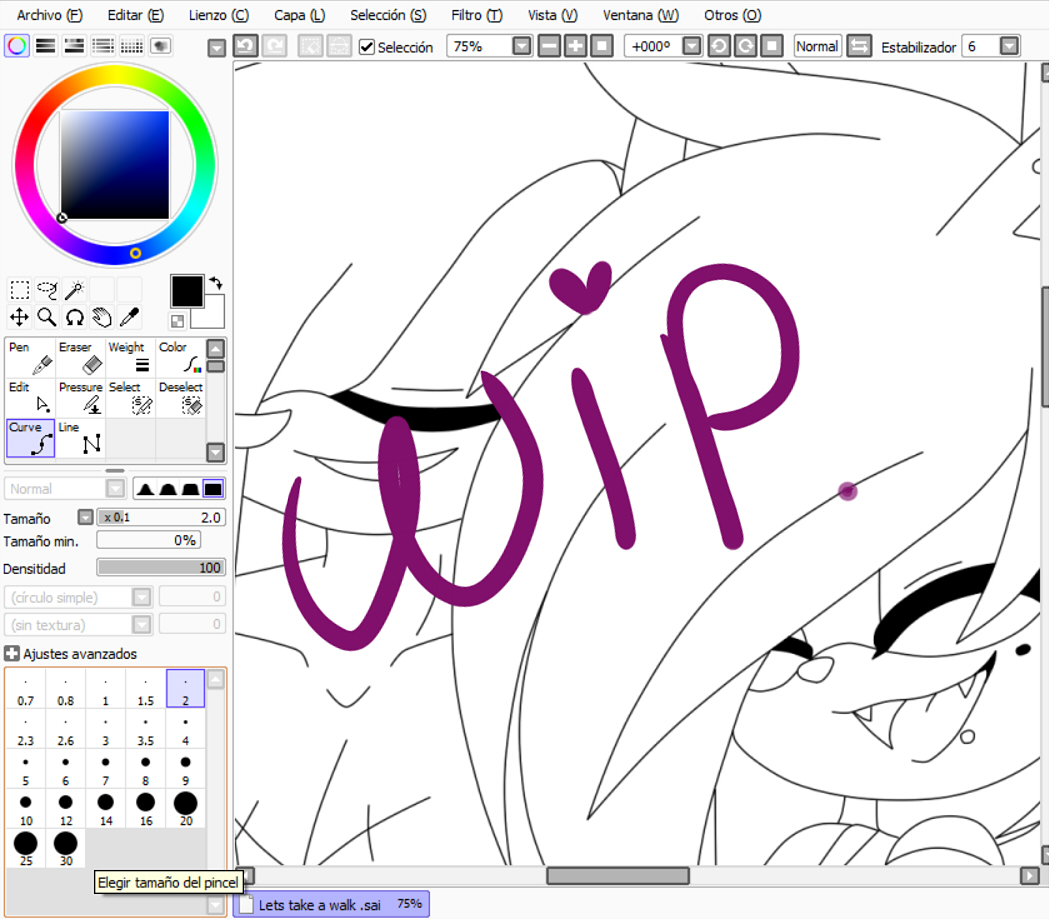Toggle the transparent color icon

[x=177, y=321]
